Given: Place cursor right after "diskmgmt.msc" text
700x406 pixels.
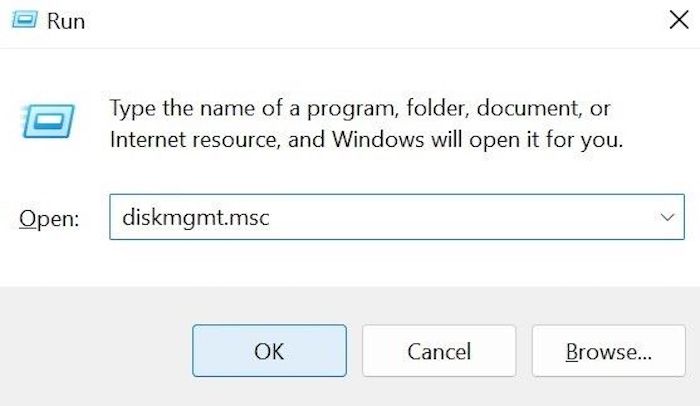Looking at the screenshot, I should pos(271,217).
